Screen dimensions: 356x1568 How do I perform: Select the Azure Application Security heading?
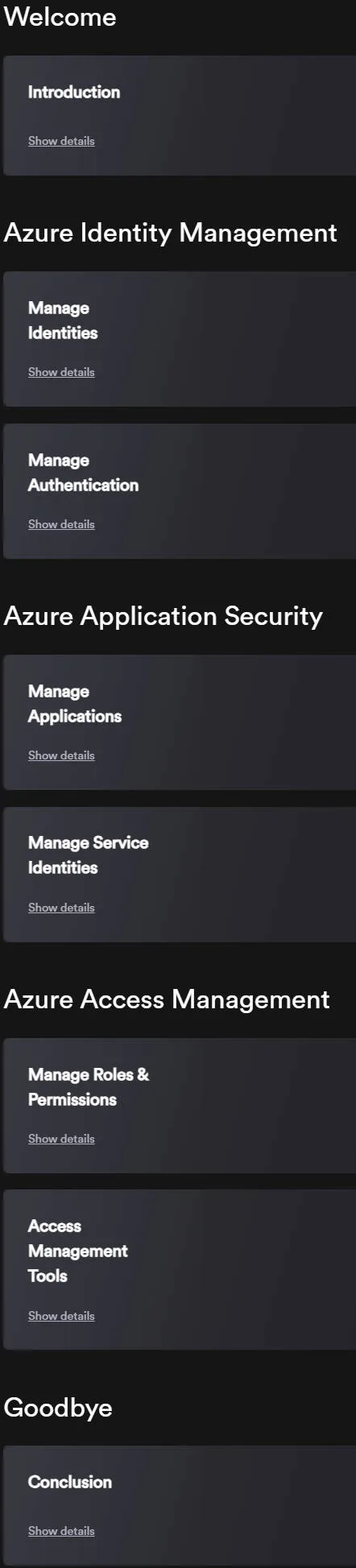click(164, 616)
